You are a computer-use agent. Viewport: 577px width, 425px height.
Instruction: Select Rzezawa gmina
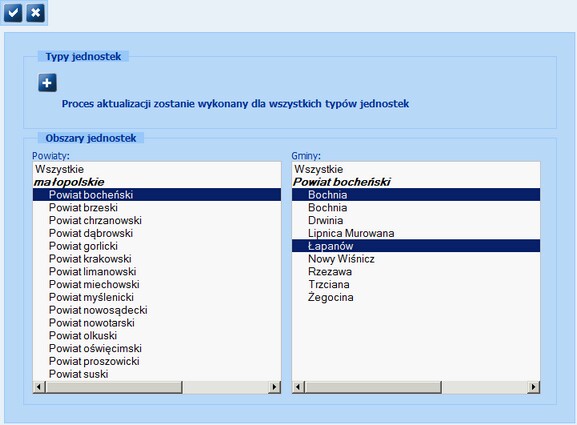[x=416, y=272]
